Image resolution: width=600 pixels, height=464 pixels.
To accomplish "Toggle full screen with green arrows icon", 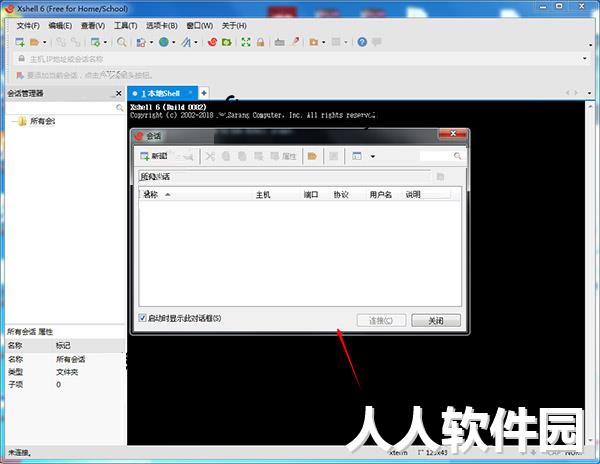I will (x=246, y=42).
